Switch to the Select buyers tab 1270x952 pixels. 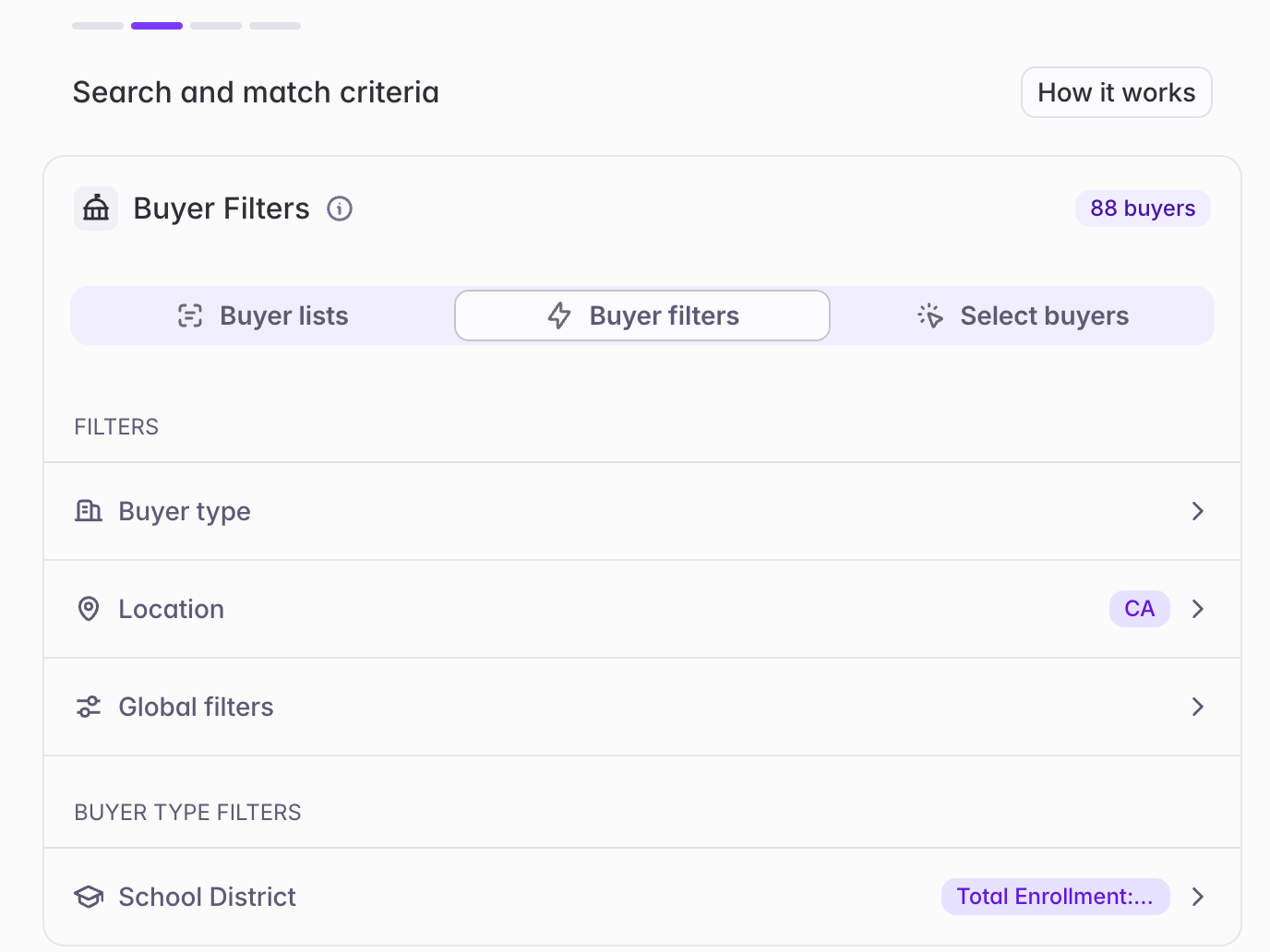1023,315
